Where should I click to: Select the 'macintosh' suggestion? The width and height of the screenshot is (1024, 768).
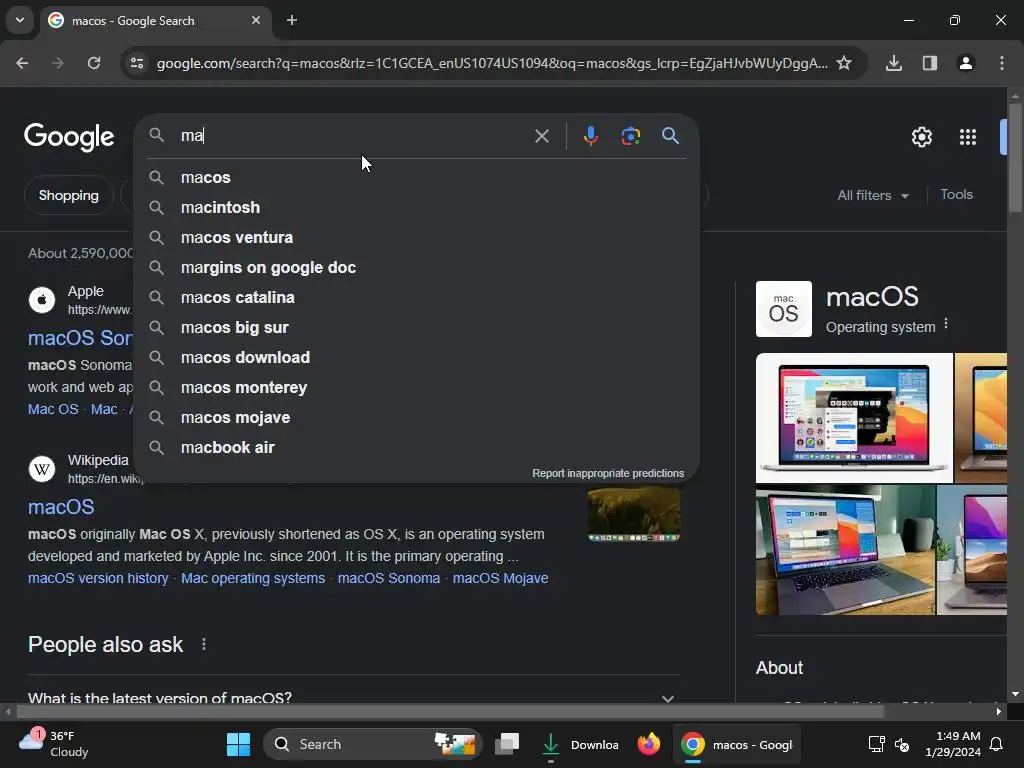[416, 208]
